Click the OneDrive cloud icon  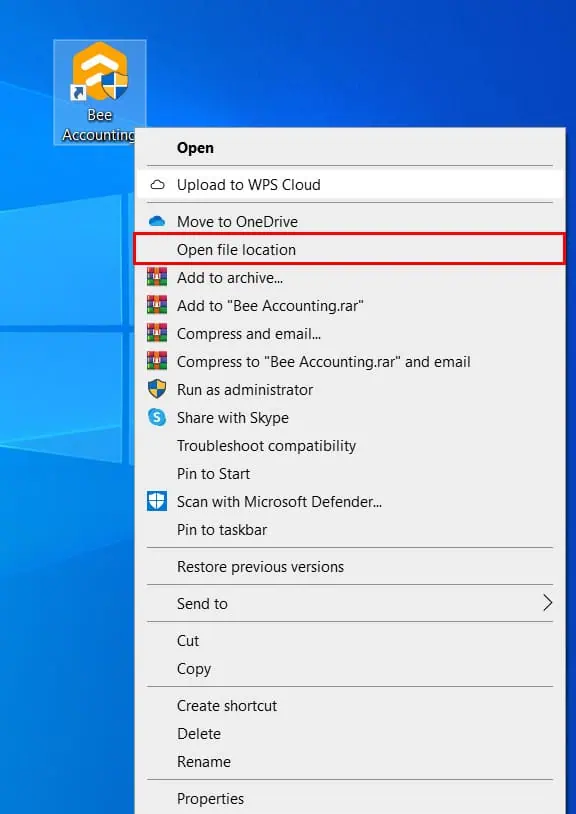157,222
